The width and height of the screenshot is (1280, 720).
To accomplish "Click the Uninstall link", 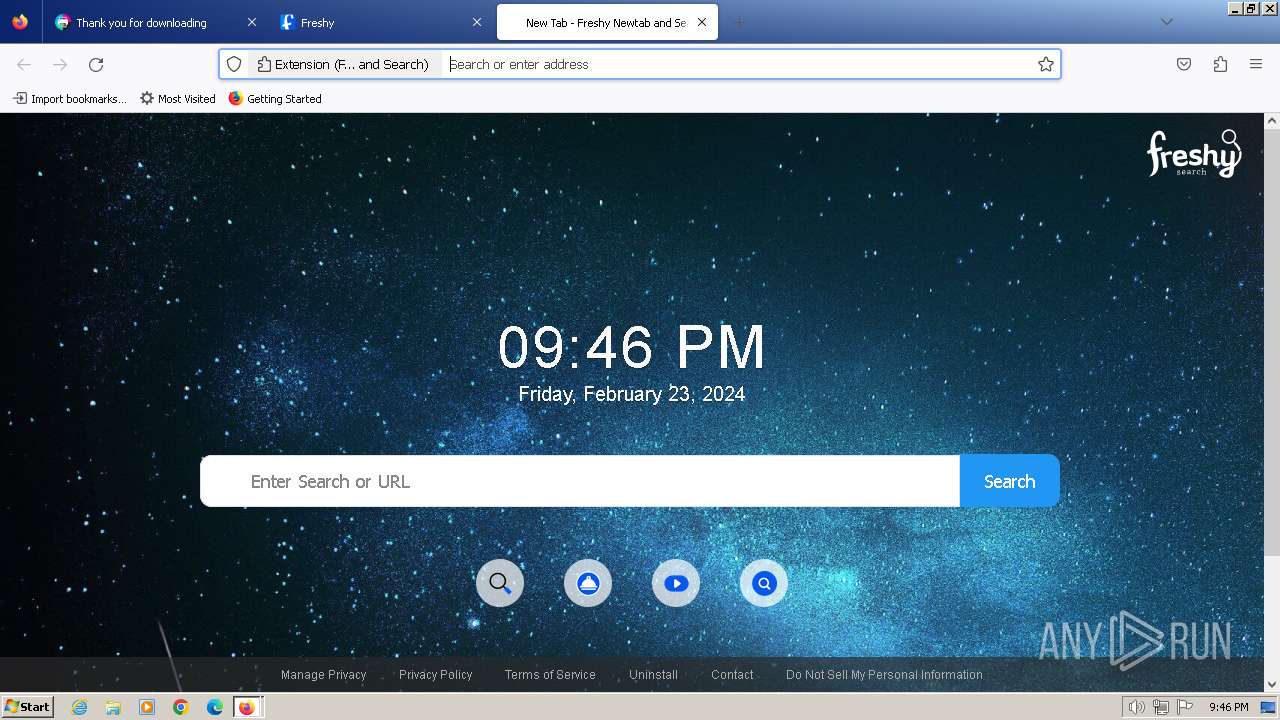I will pyautogui.click(x=653, y=675).
